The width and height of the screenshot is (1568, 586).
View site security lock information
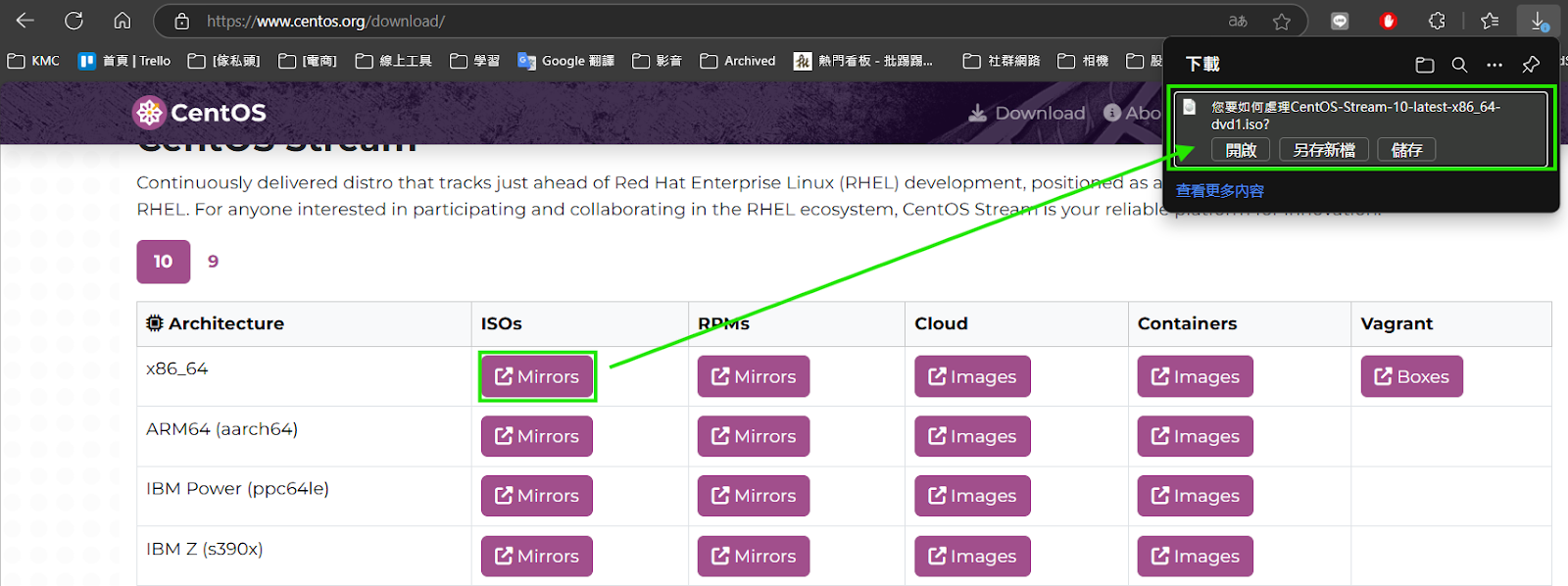(181, 21)
